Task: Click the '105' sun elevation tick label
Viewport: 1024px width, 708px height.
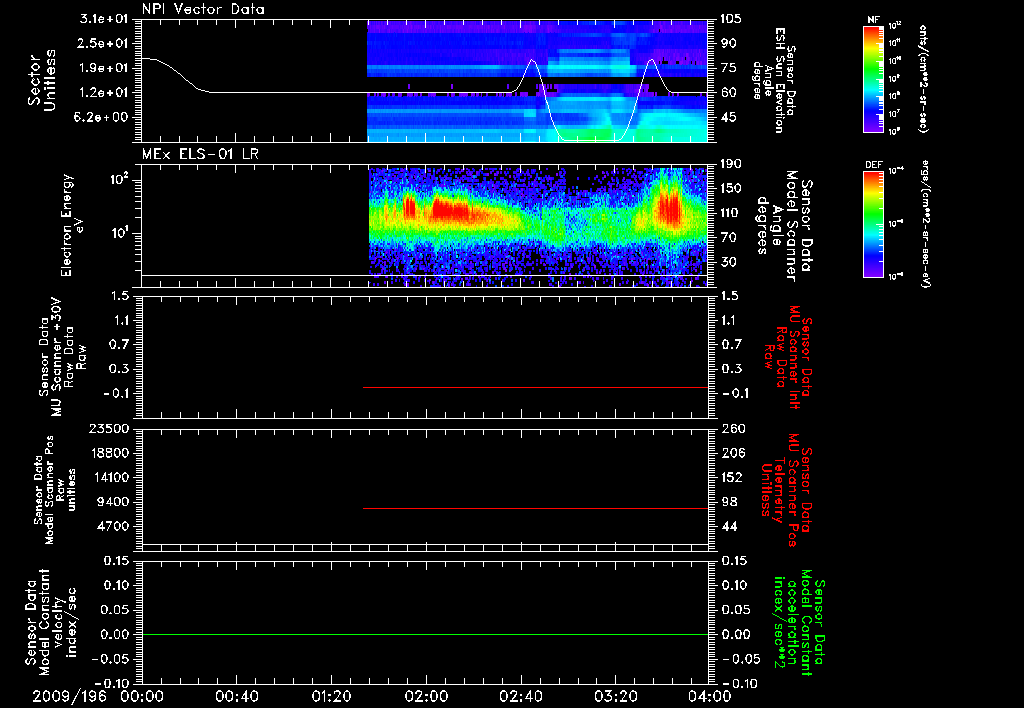Action: 731,18
